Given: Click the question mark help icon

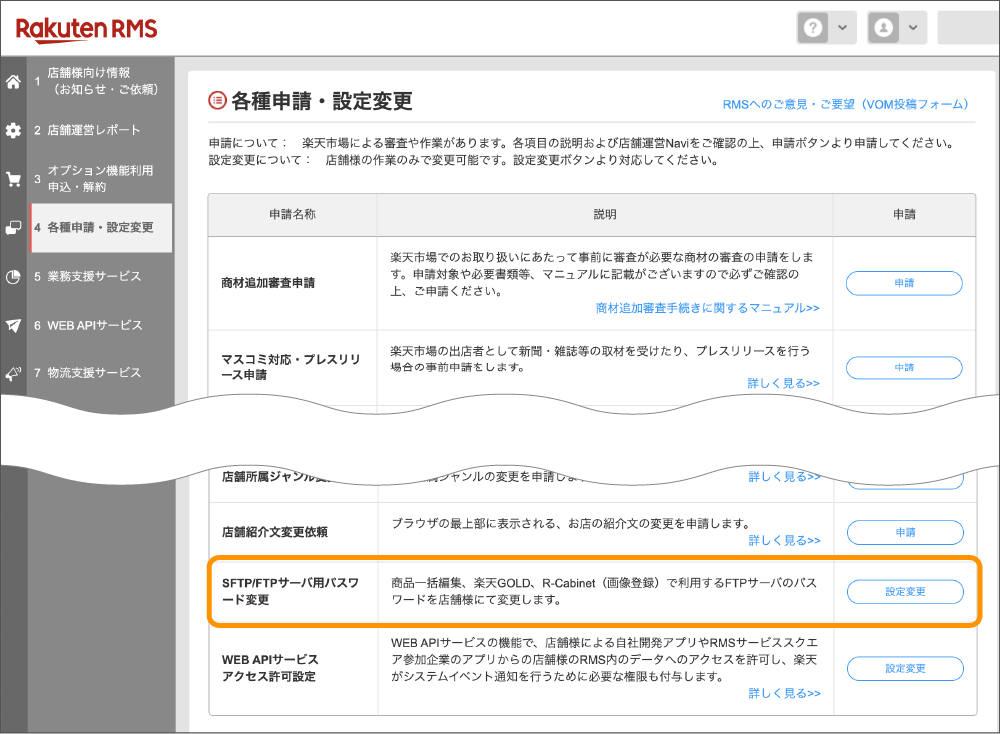Looking at the screenshot, I should [x=813, y=29].
